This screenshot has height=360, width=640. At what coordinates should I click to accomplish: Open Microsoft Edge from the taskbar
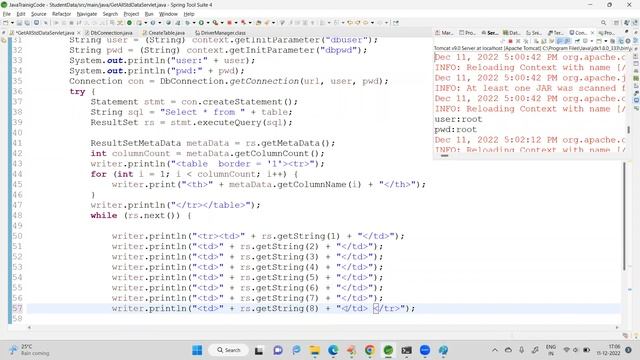(x=333, y=350)
